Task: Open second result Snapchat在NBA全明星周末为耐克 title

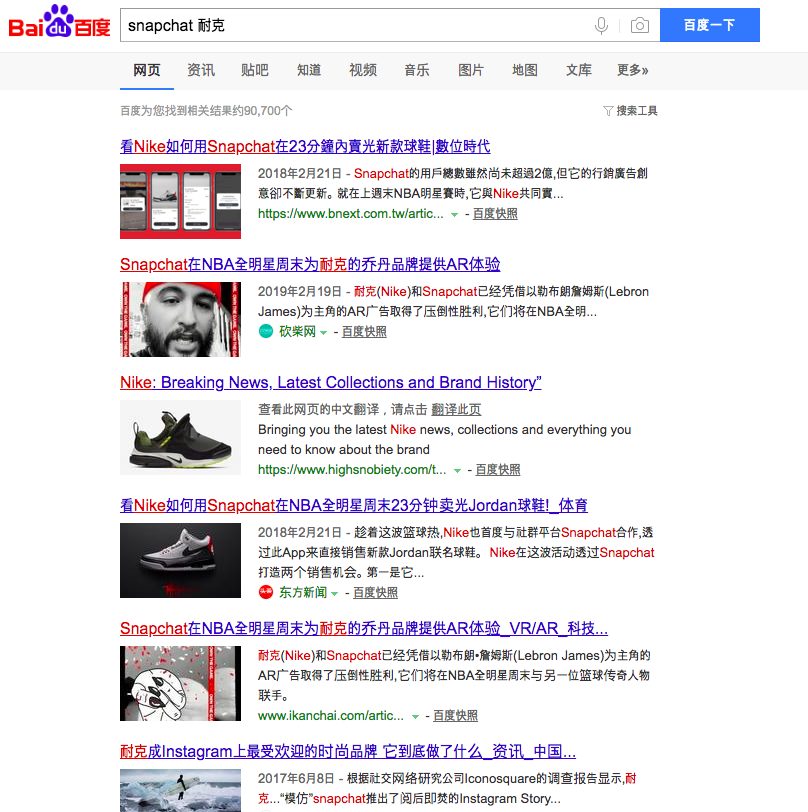Action: [x=310, y=265]
